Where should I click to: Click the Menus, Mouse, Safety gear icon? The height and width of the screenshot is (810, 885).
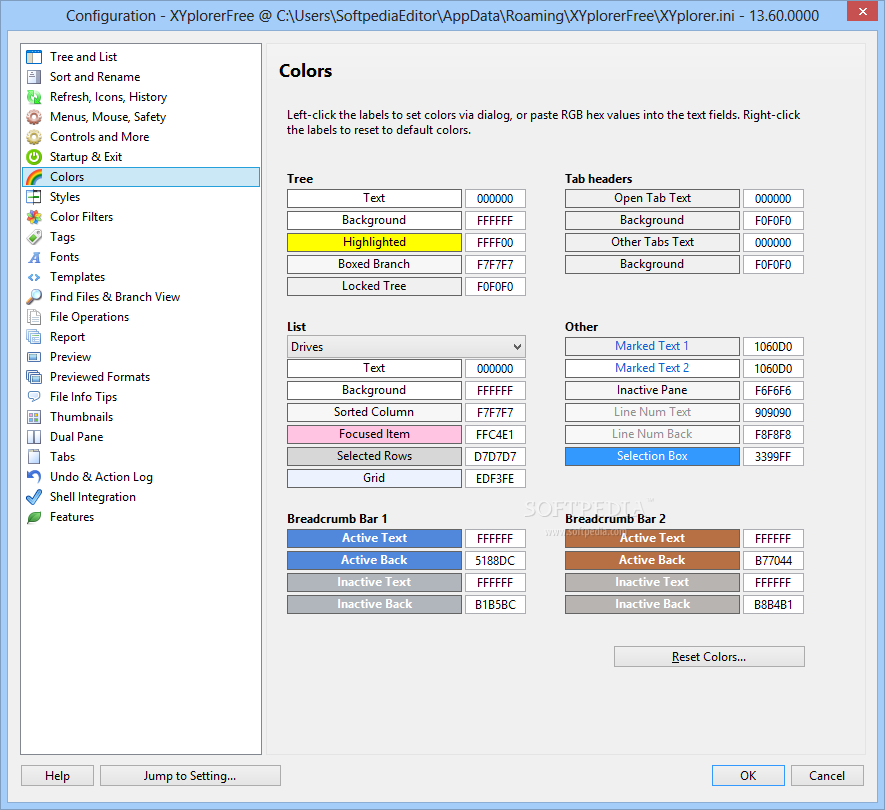coord(34,117)
